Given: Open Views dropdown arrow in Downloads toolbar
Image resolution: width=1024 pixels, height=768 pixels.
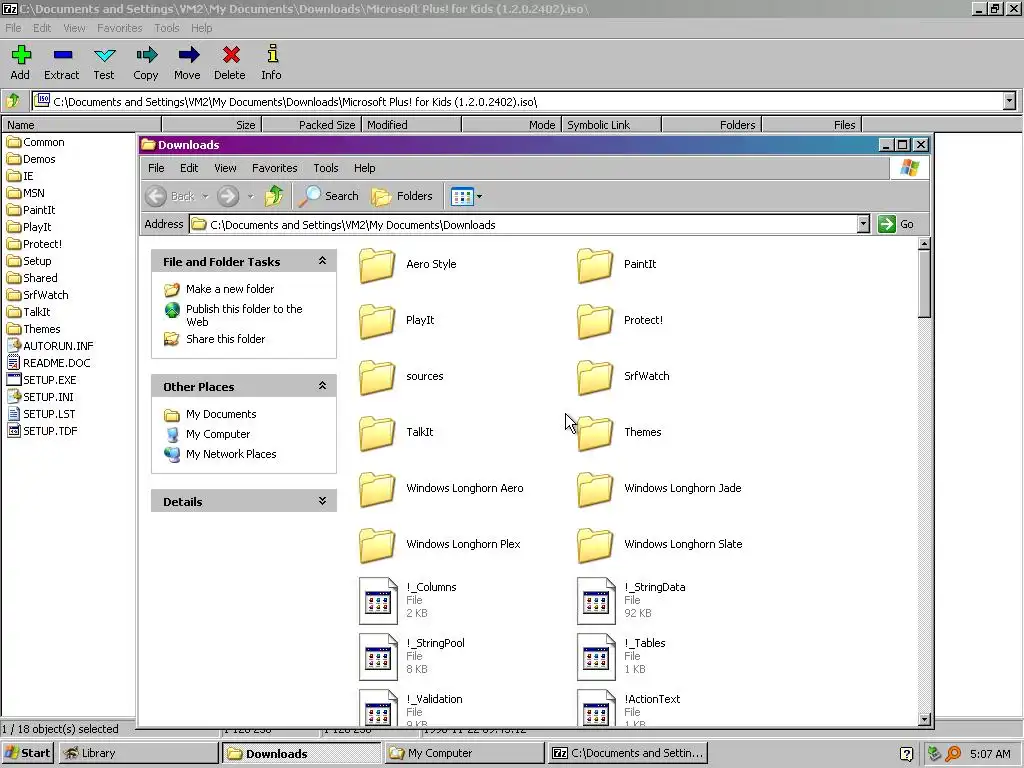Looking at the screenshot, I should tap(479, 196).
